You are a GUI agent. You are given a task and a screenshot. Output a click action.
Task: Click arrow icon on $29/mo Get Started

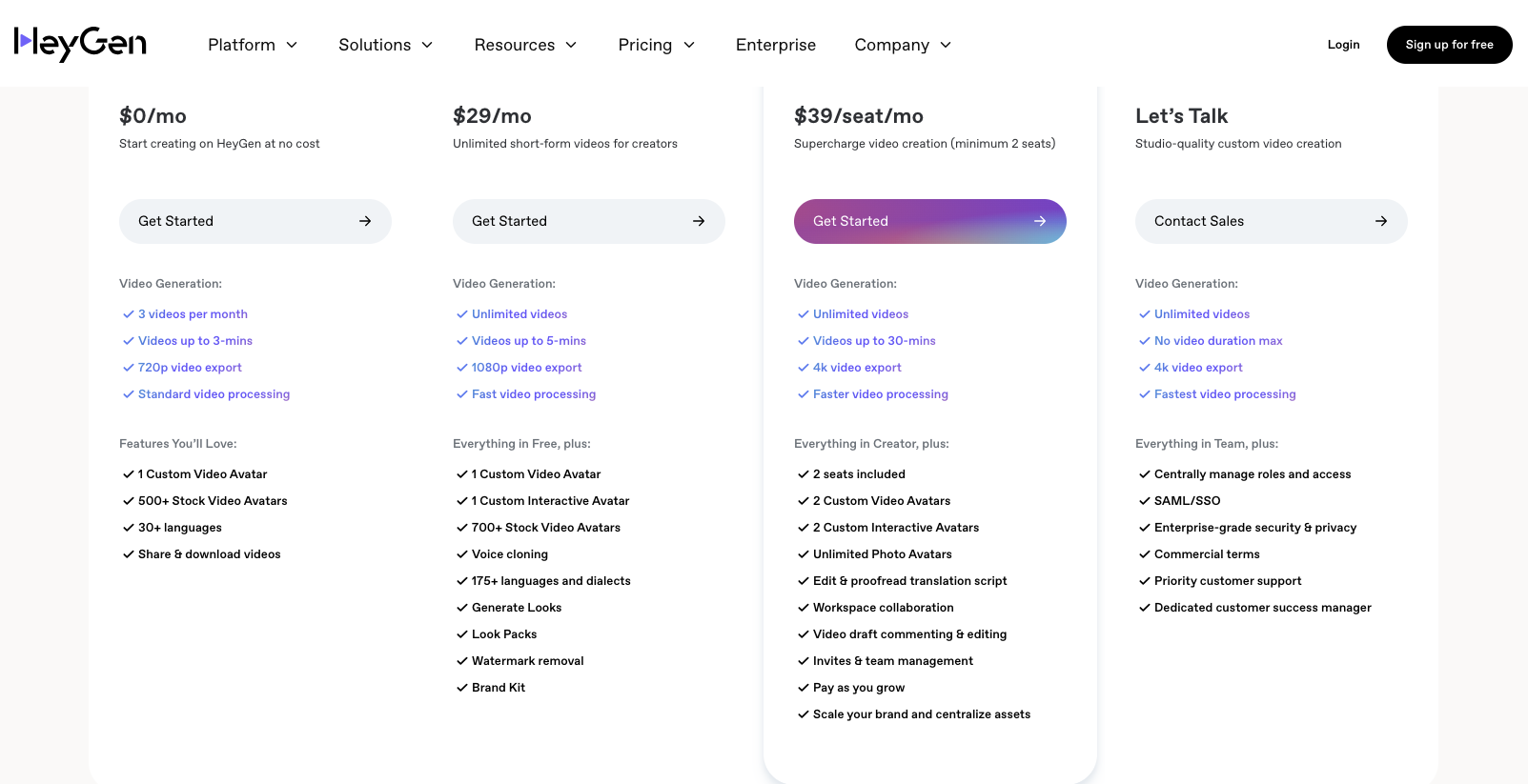coord(699,221)
